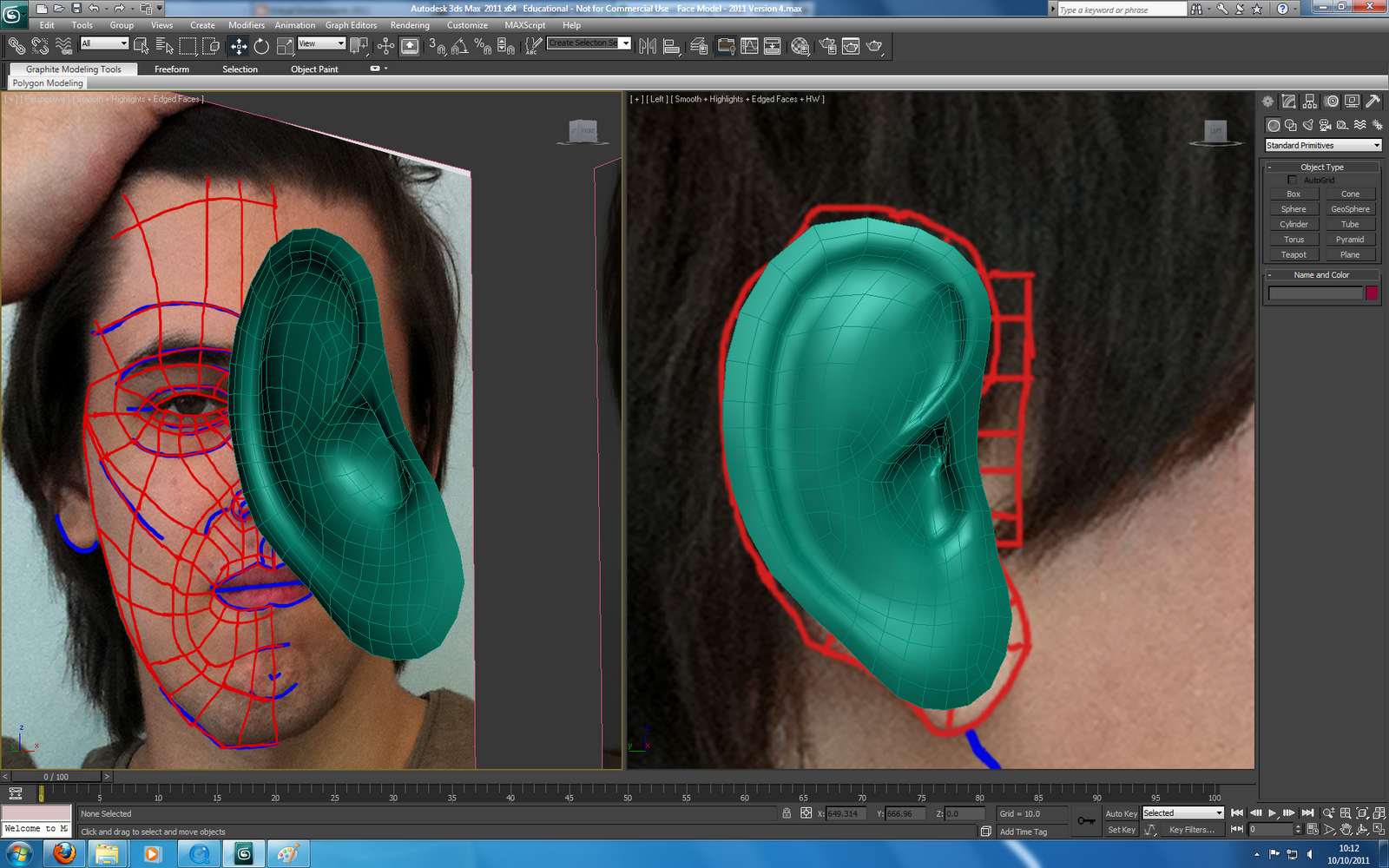Launch 3ds Max from the taskbar

245,854
